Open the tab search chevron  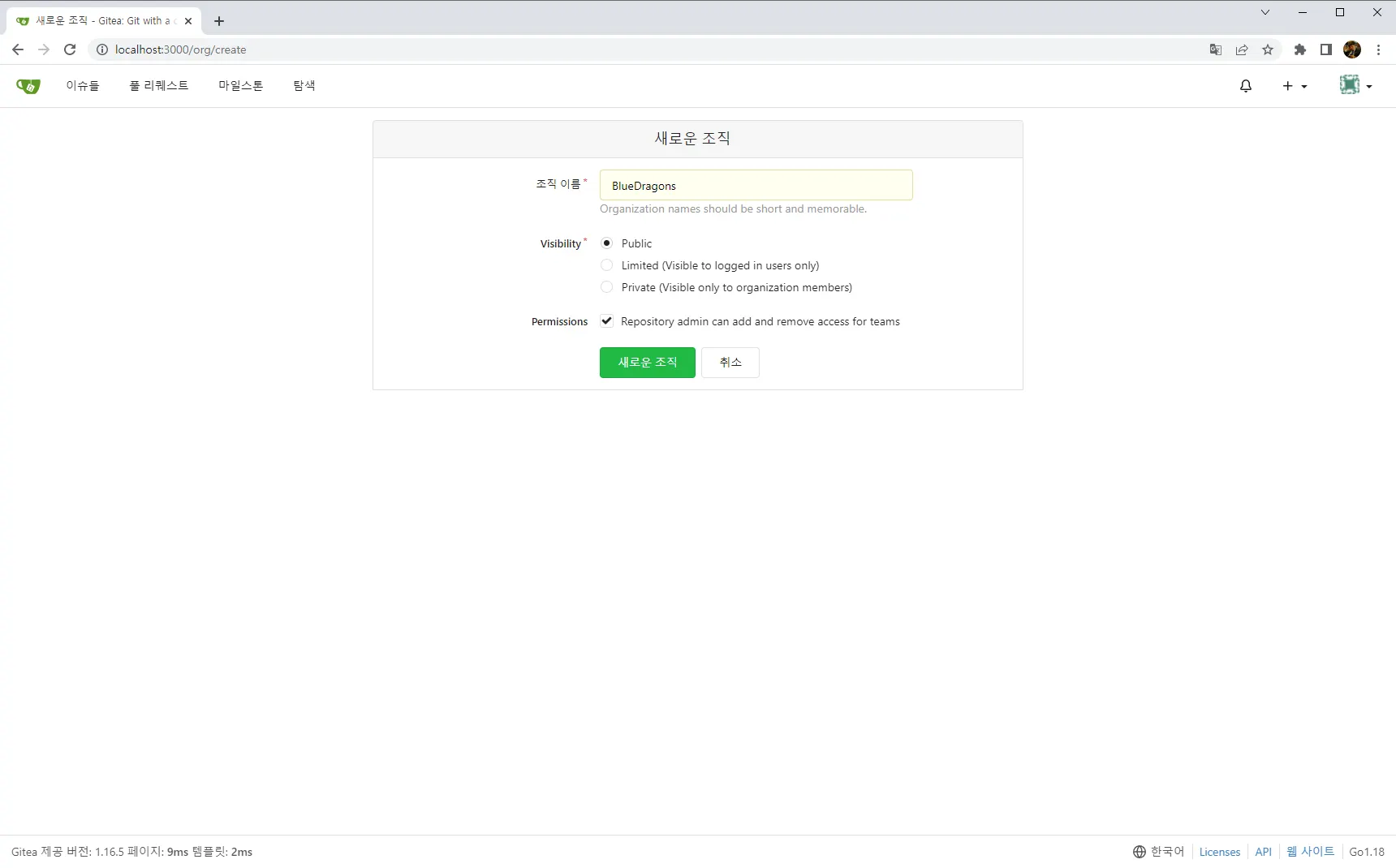point(1265,12)
